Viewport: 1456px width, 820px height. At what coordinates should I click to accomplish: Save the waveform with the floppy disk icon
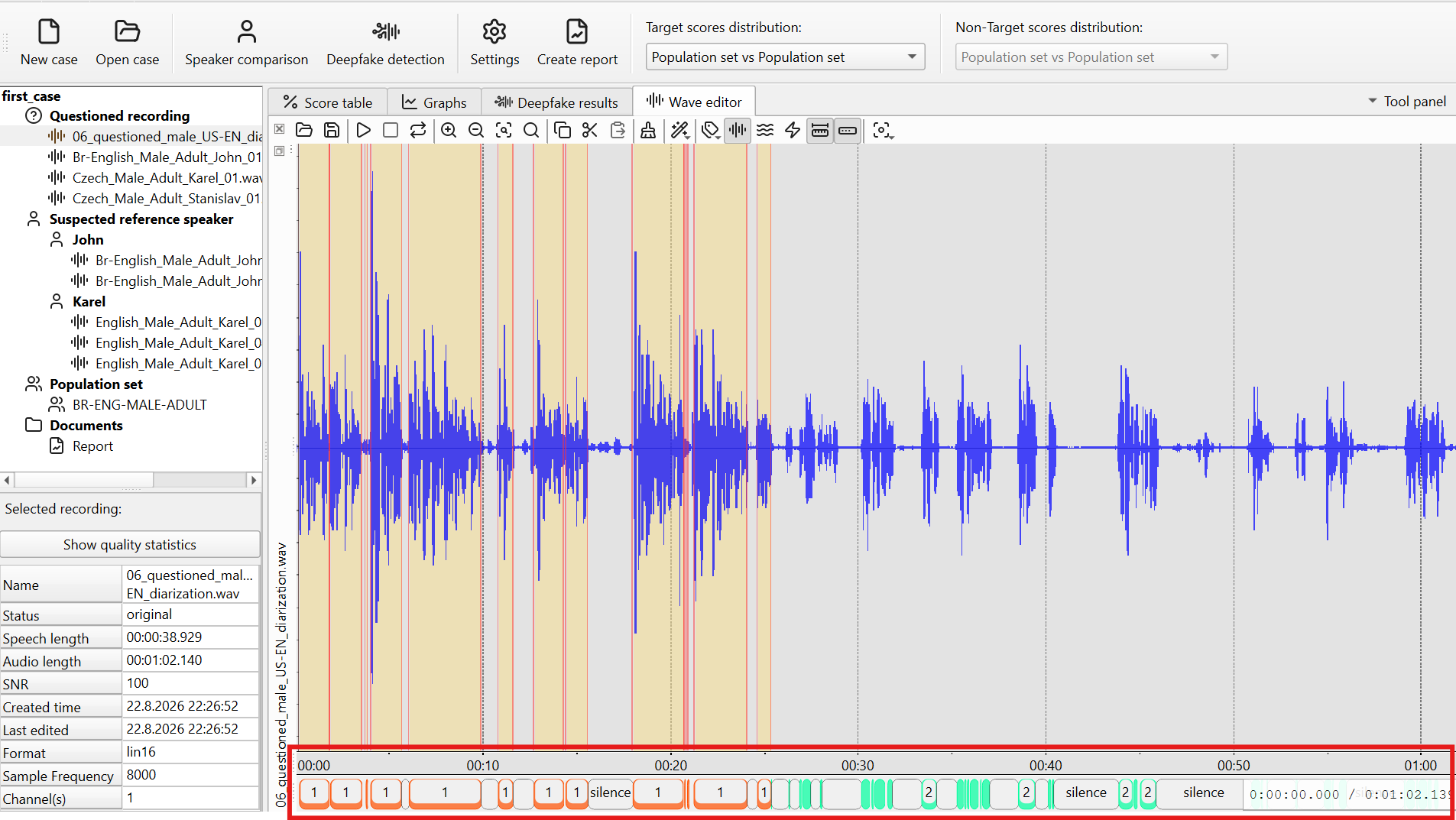point(332,130)
